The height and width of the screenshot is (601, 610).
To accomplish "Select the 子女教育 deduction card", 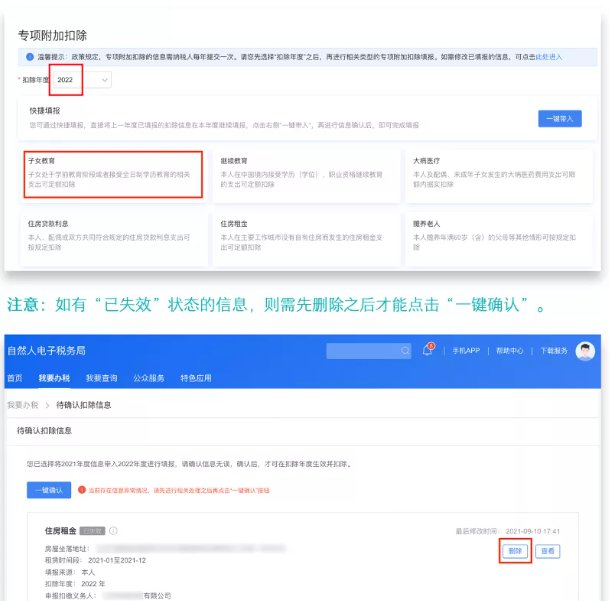I will click(x=113, y=175).
